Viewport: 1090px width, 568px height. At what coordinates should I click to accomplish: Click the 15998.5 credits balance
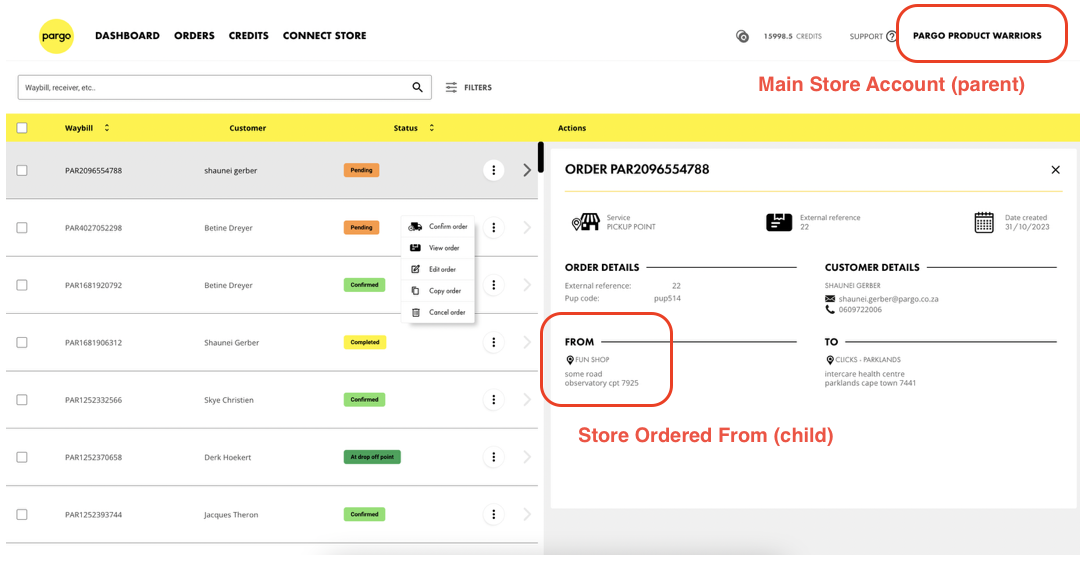(792, 36)
